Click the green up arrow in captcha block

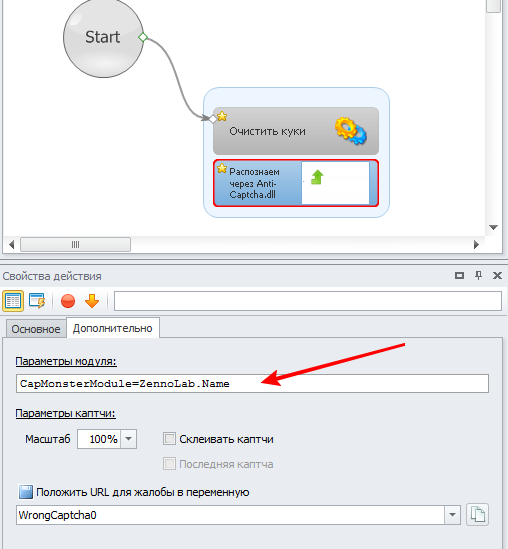[317, 177]
